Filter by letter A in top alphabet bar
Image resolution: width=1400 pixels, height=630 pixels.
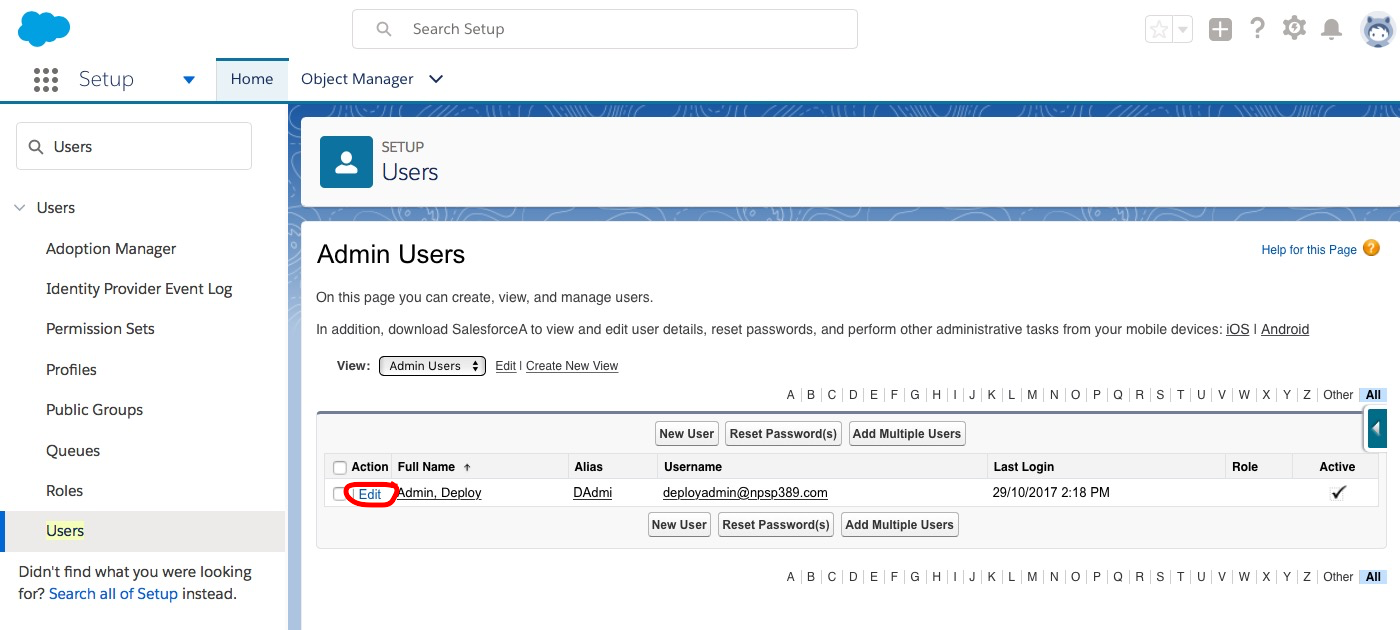tap(790, 395)
